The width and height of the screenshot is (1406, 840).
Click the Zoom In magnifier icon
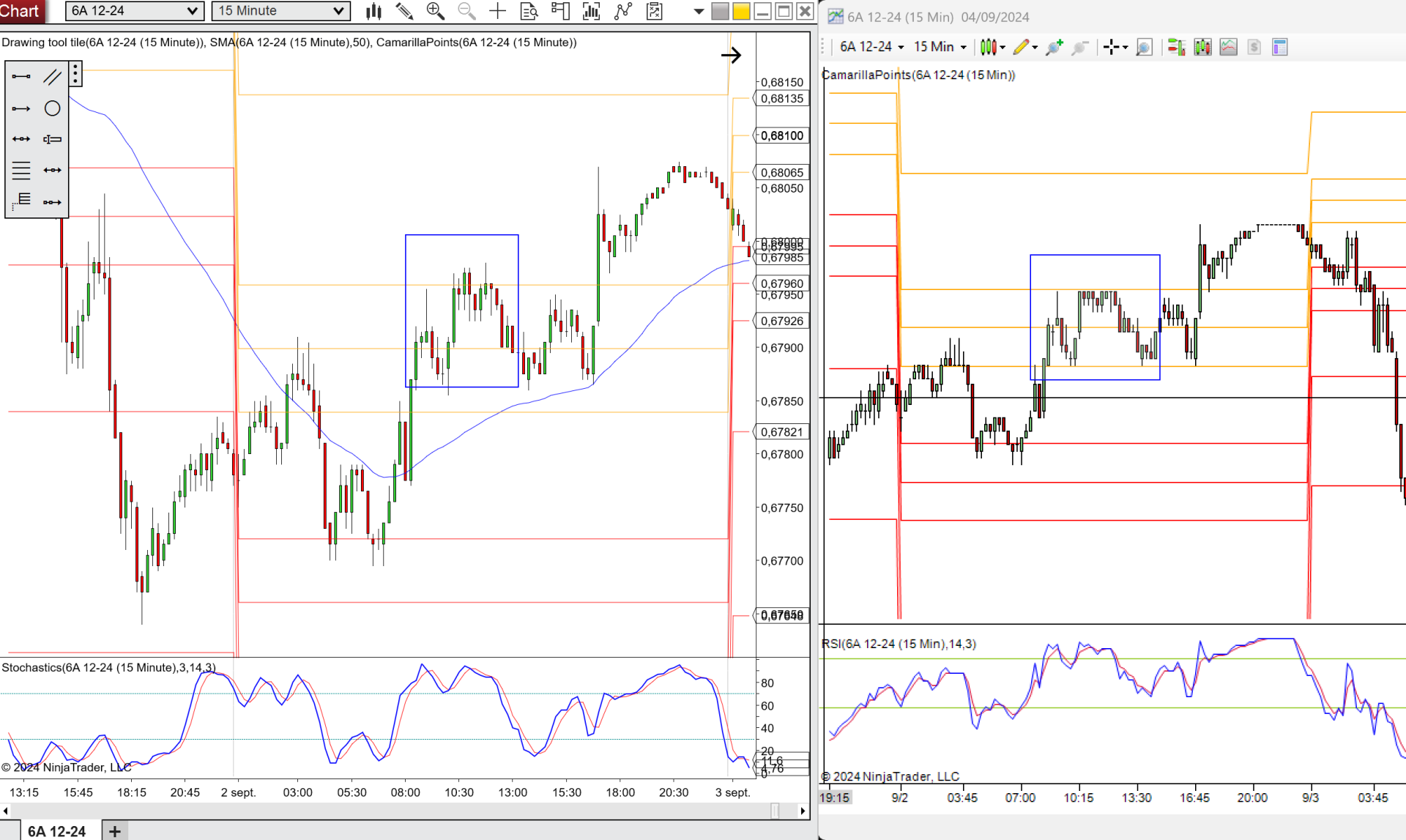[435, 11]
